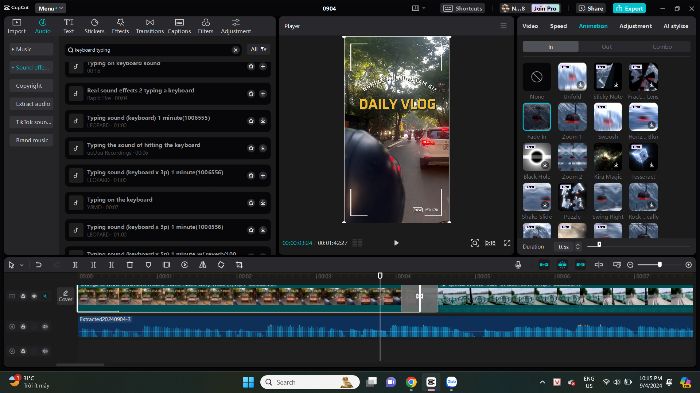
Task: Adjust the animation Duration stepper arrows
Action: click(578, 247)
